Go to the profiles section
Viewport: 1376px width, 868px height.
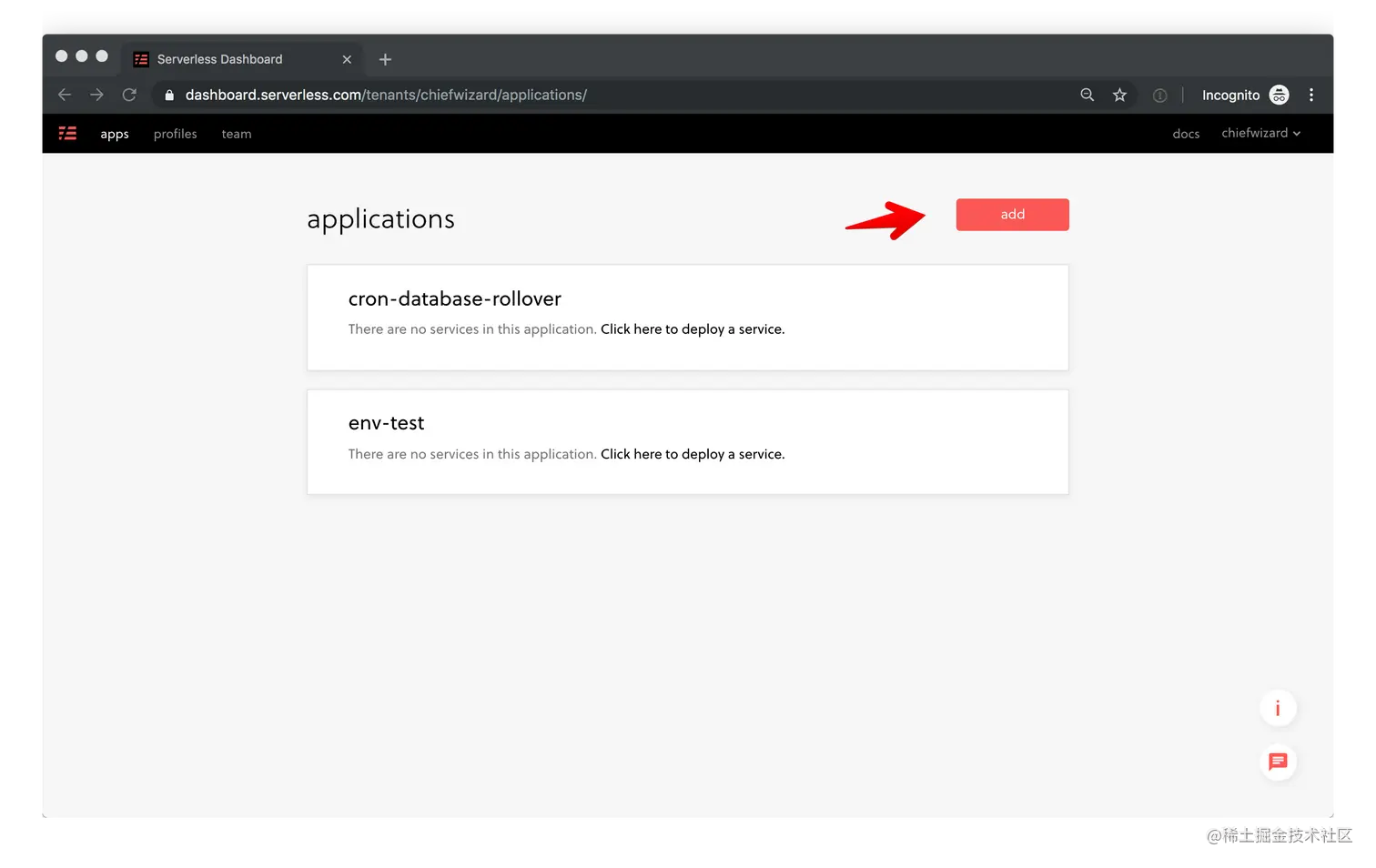click(176, 134)
